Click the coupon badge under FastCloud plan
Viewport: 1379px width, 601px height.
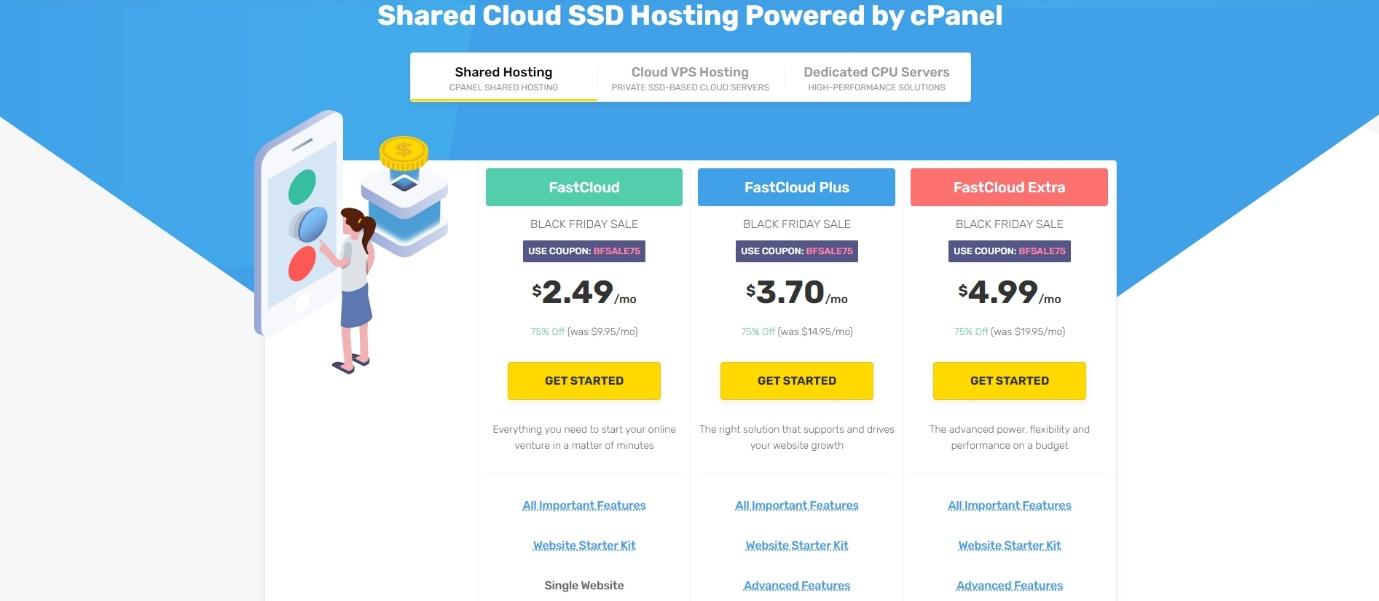coord(584,251)
